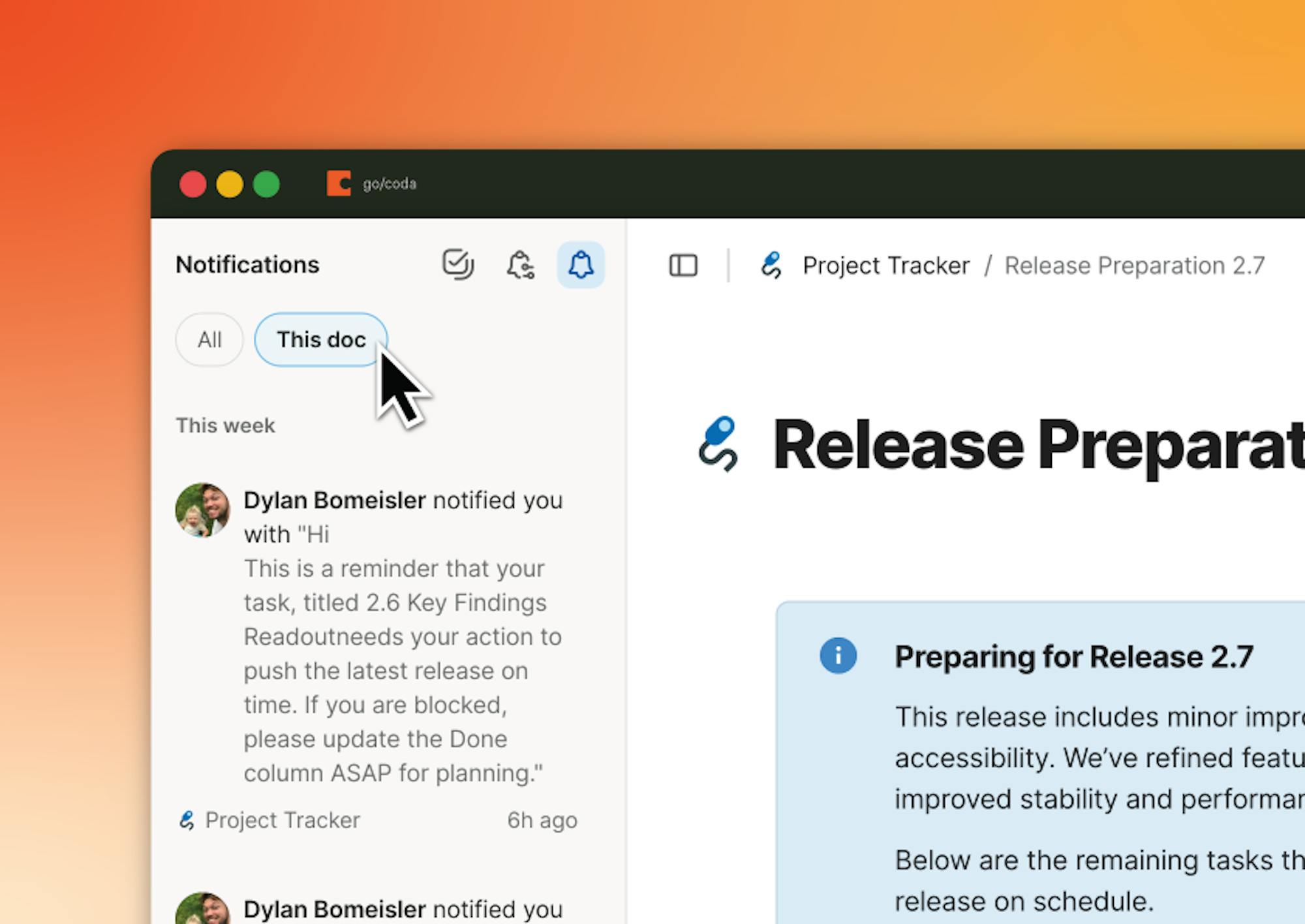Toggle the sidebar panel icon

683,266
